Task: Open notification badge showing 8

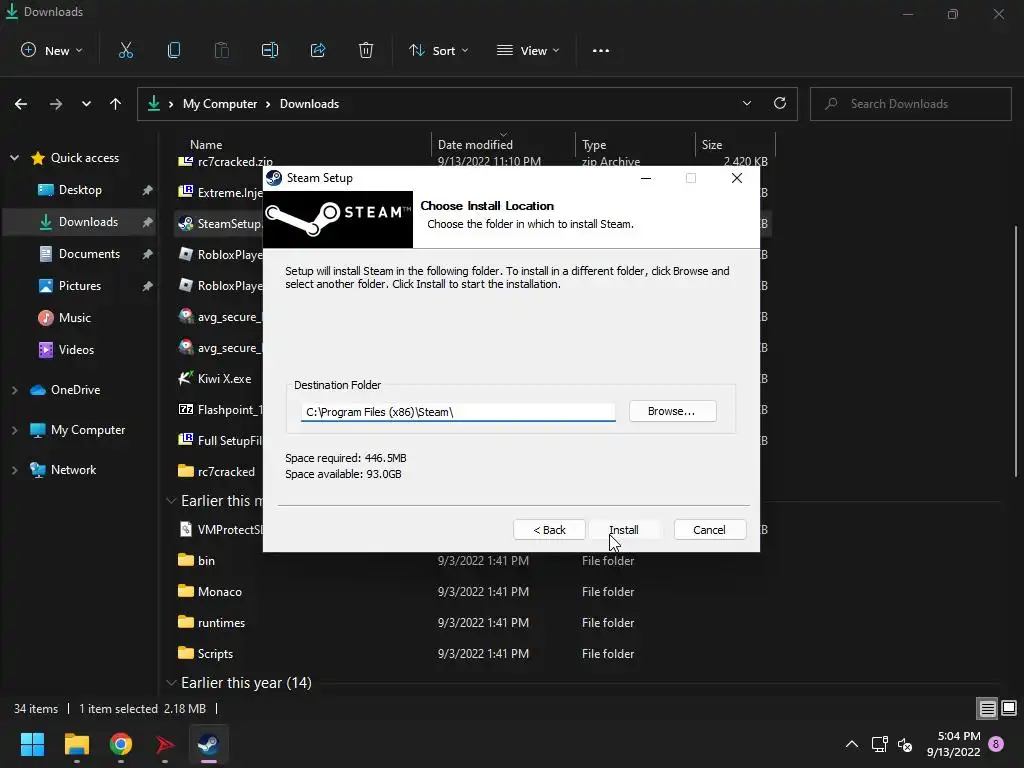Action: (996, 744)
